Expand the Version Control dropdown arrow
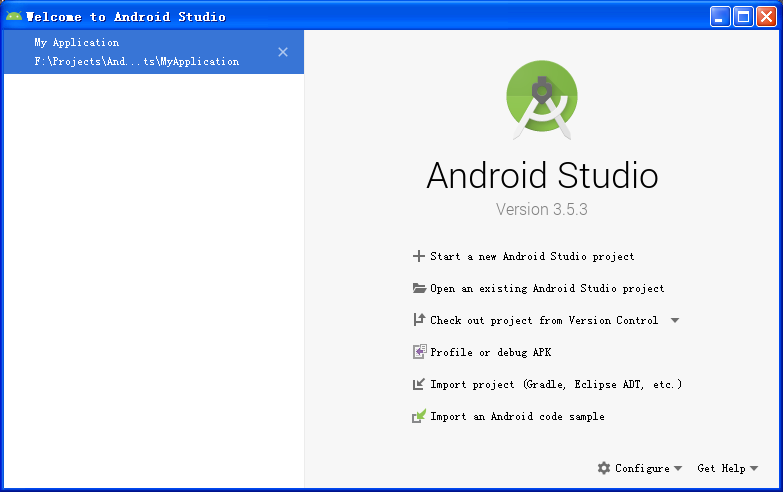 [675, 320]
